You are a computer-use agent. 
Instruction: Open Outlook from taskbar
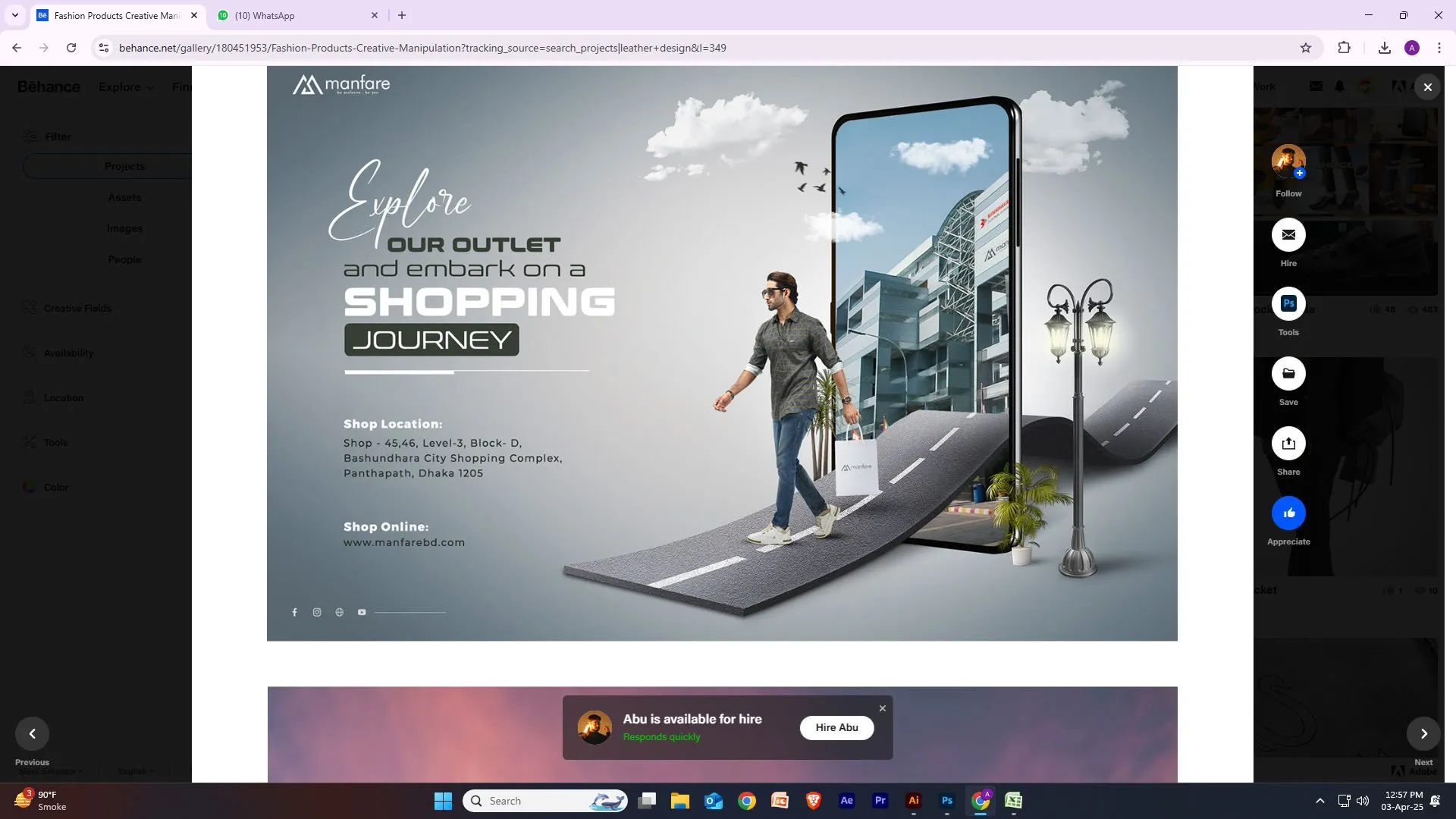pos(714,801)
